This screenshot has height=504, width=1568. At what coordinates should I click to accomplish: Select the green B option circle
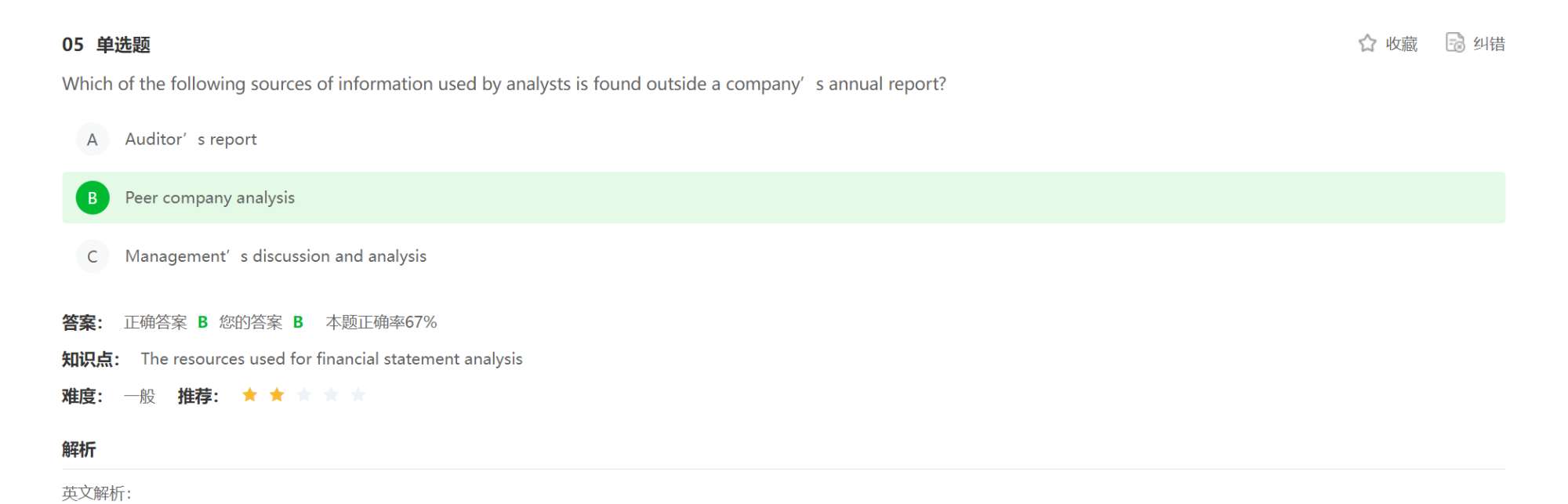click(x=93, y=198)
